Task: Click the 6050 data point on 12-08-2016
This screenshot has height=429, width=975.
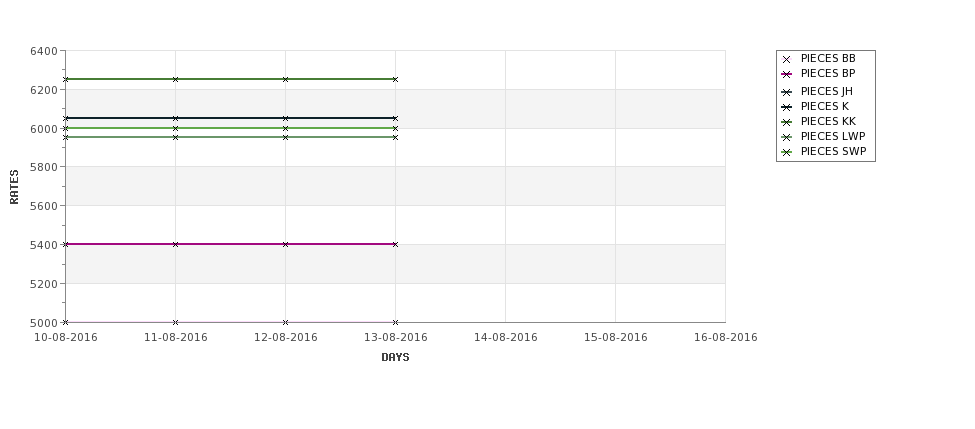Action: (x=285, y=118)
